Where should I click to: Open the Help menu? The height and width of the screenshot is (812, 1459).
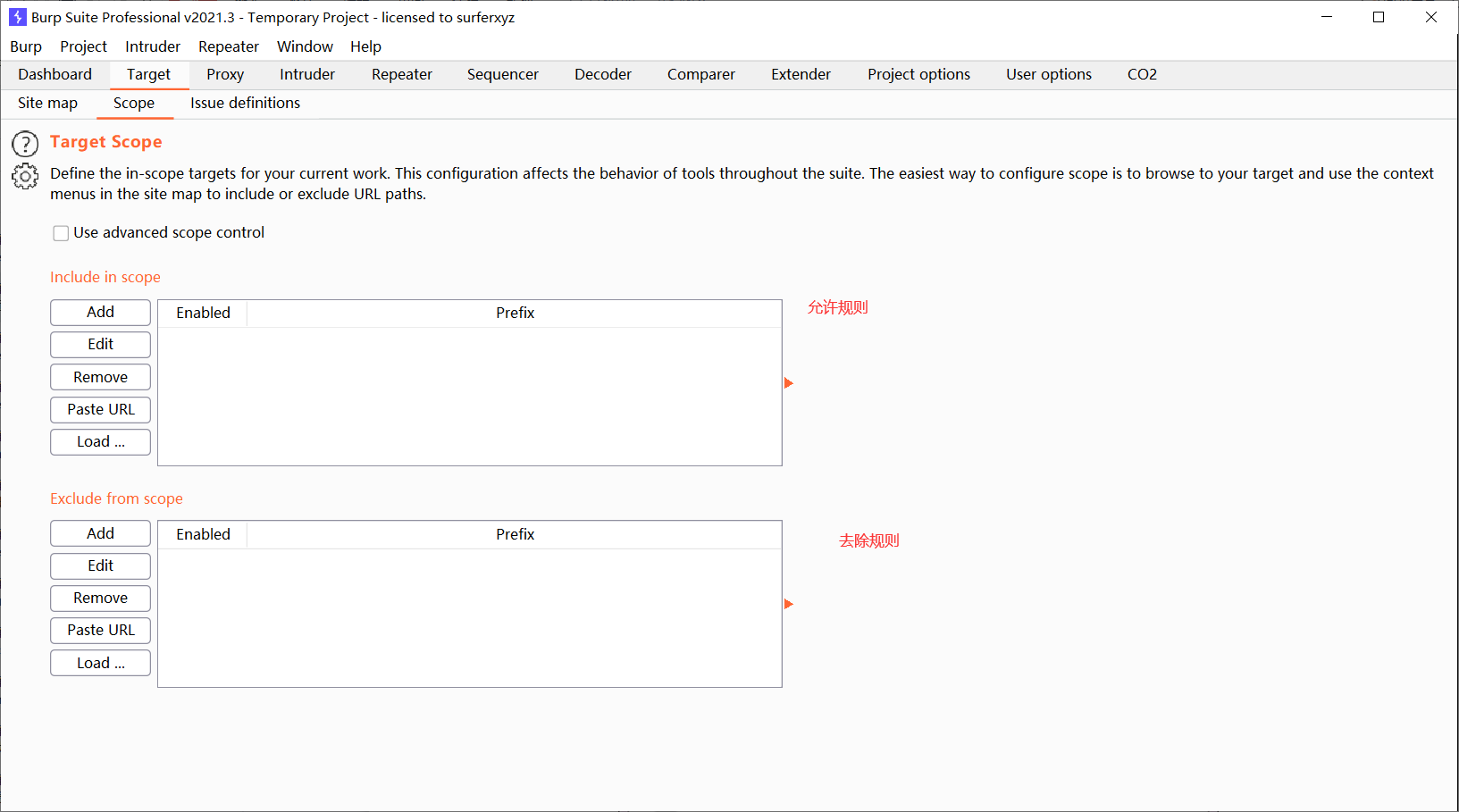[365, 46]
